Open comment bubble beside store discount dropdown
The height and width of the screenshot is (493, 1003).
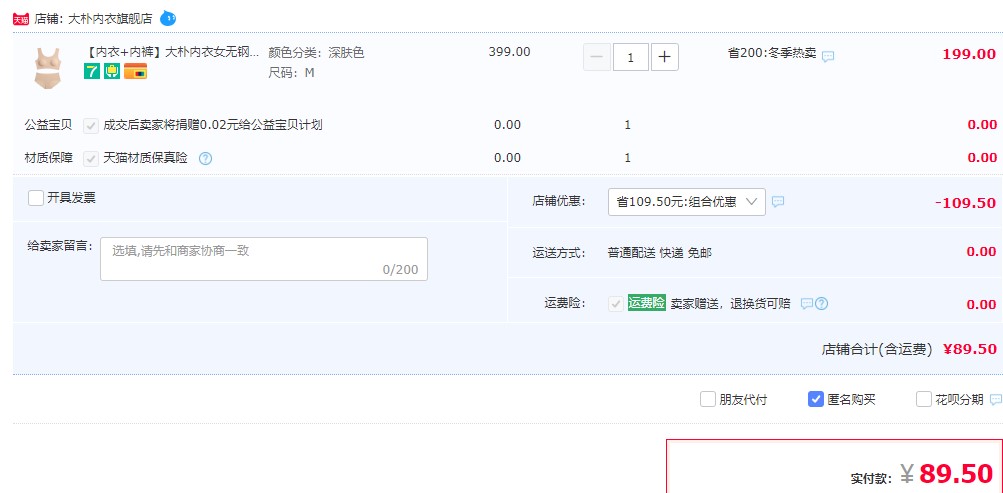pos(778,201)
